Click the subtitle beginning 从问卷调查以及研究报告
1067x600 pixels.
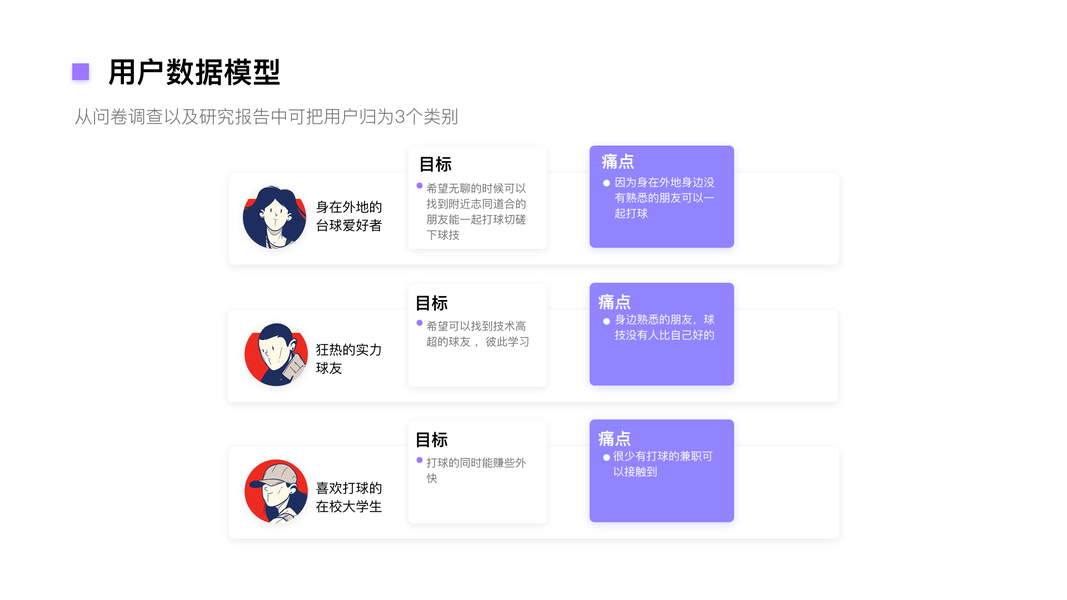266,117
